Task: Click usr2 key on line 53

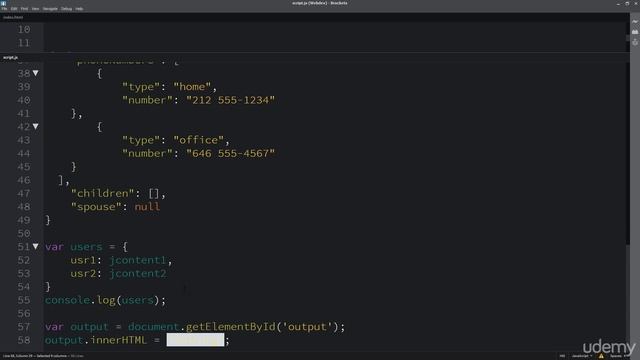Action: coord(83,273)
